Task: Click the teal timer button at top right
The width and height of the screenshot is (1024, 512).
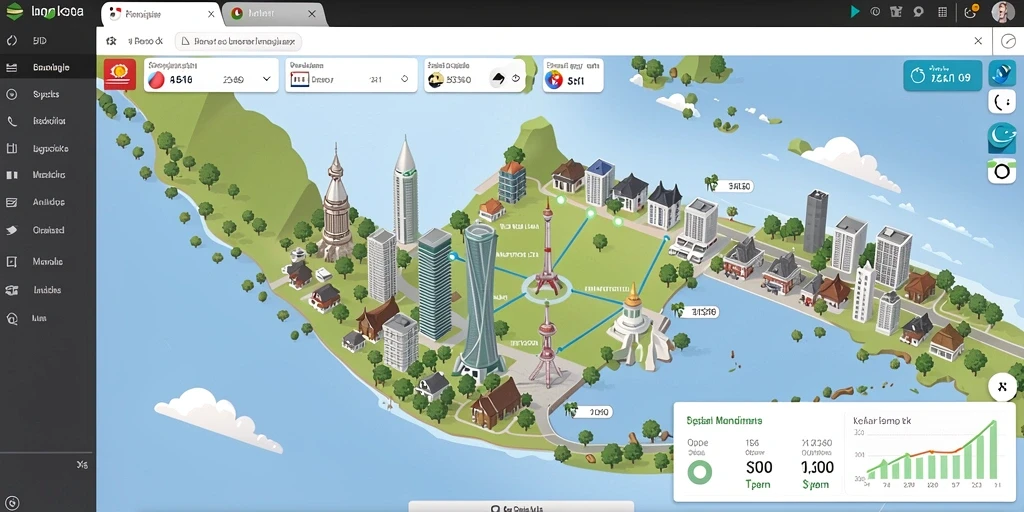Action: [943, 76]
